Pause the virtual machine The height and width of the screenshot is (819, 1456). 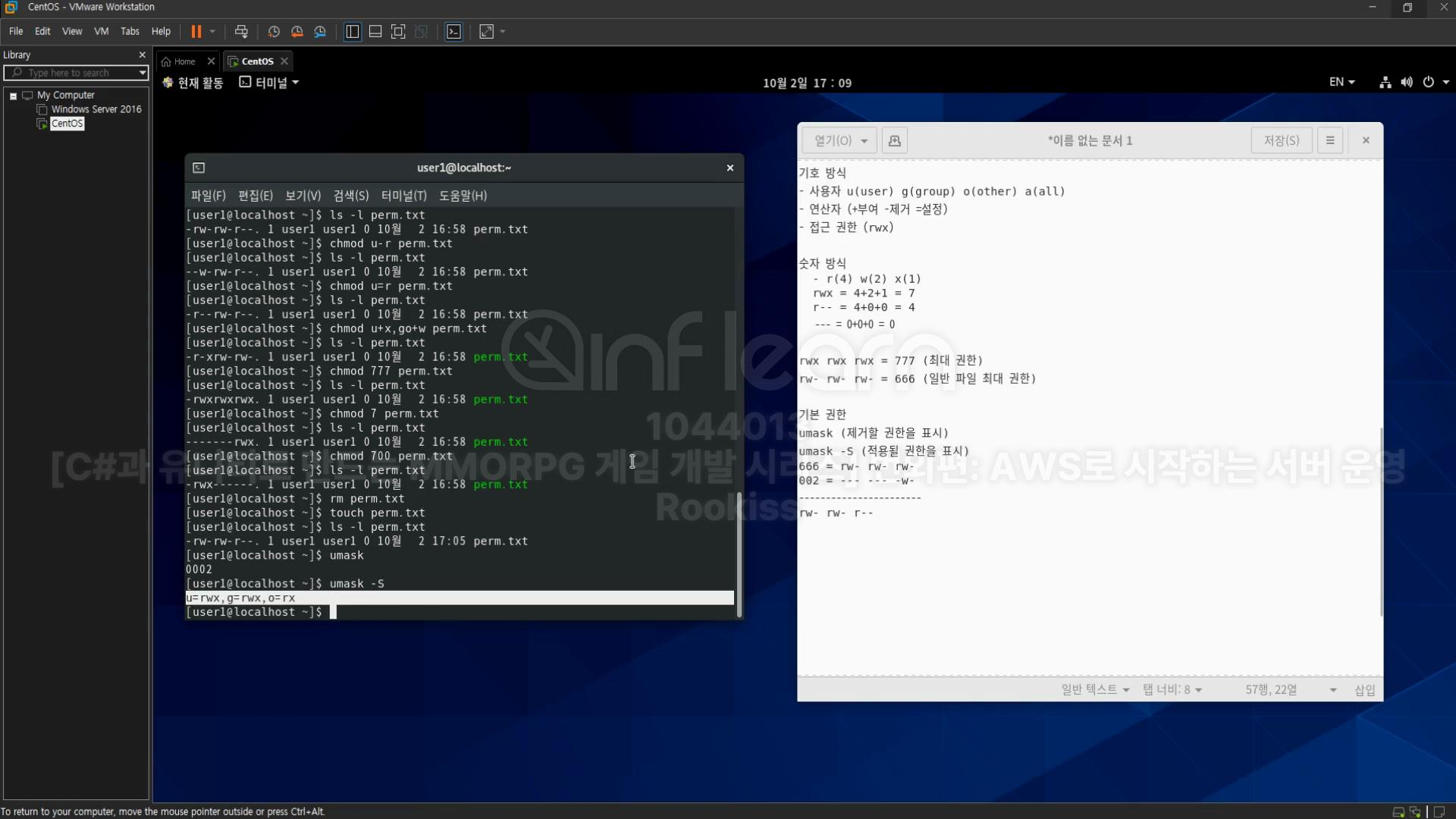click(x=196, y=31)
